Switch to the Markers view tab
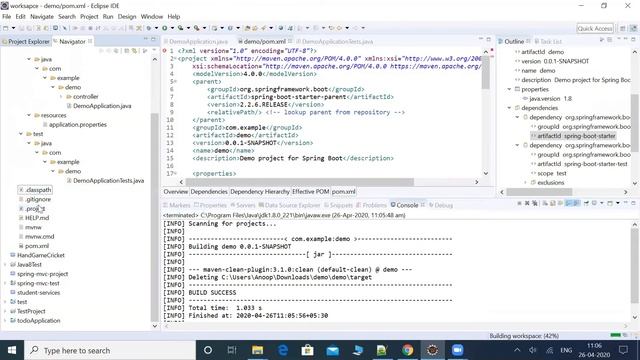This screenshot has width=640, height=360. coord(176,205)
